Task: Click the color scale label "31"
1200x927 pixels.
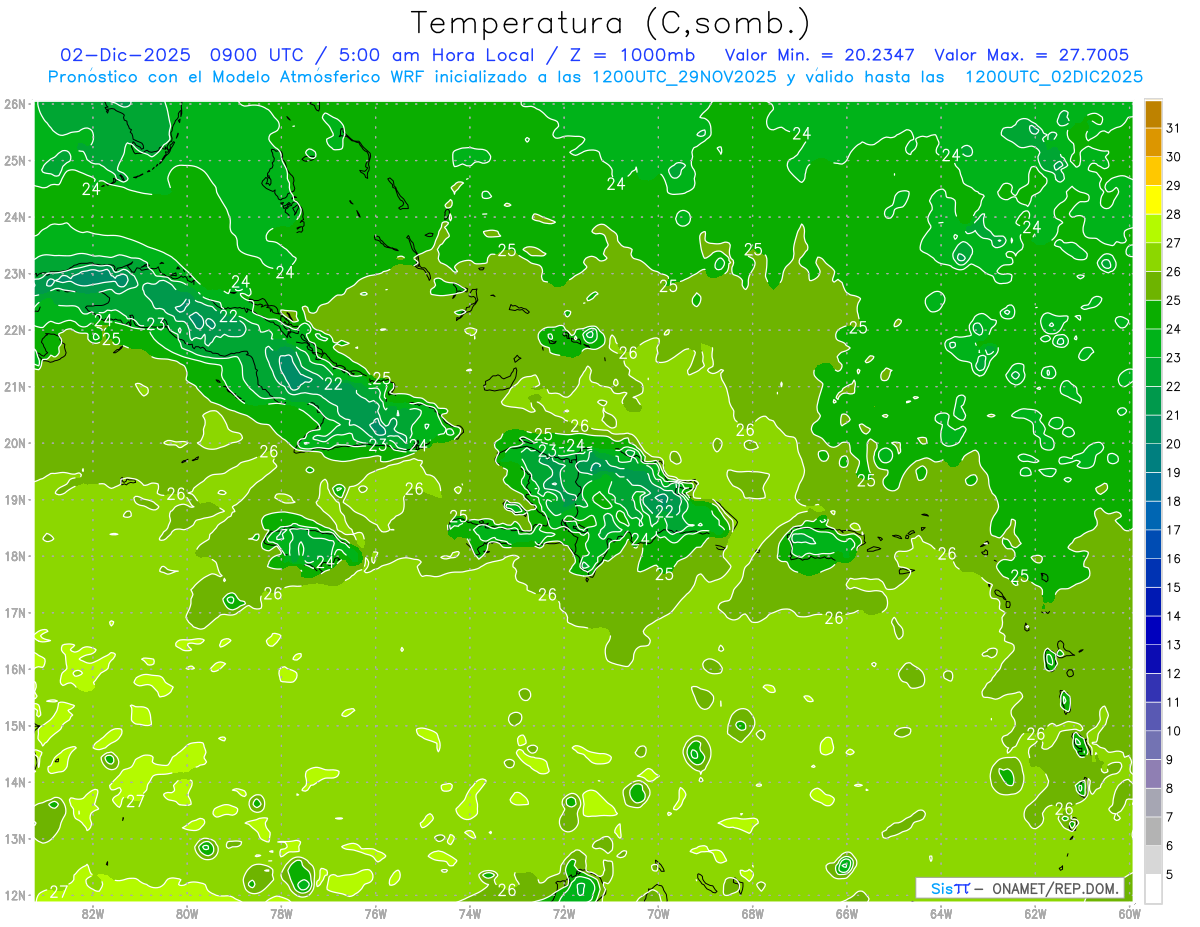Action: click(1173, 128)
